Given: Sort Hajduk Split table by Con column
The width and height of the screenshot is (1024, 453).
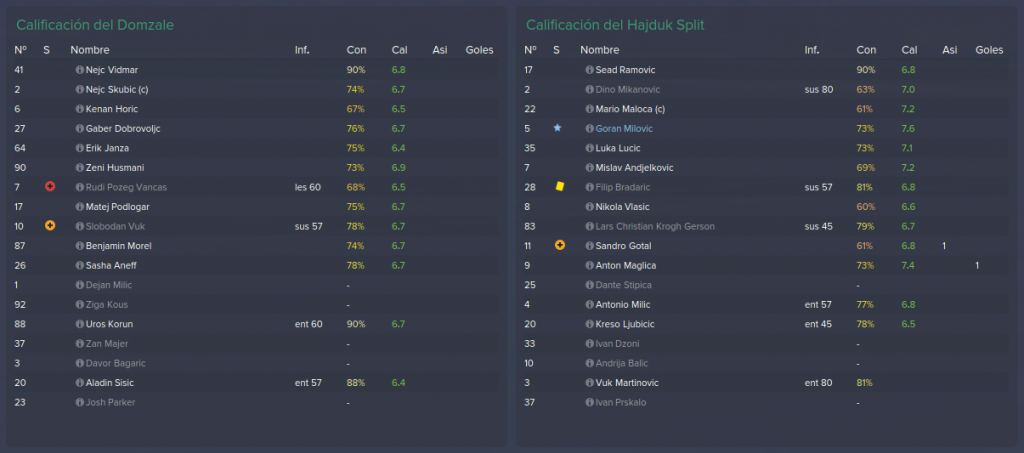Looking at the screenshot, I should click(x=867, y=50).
